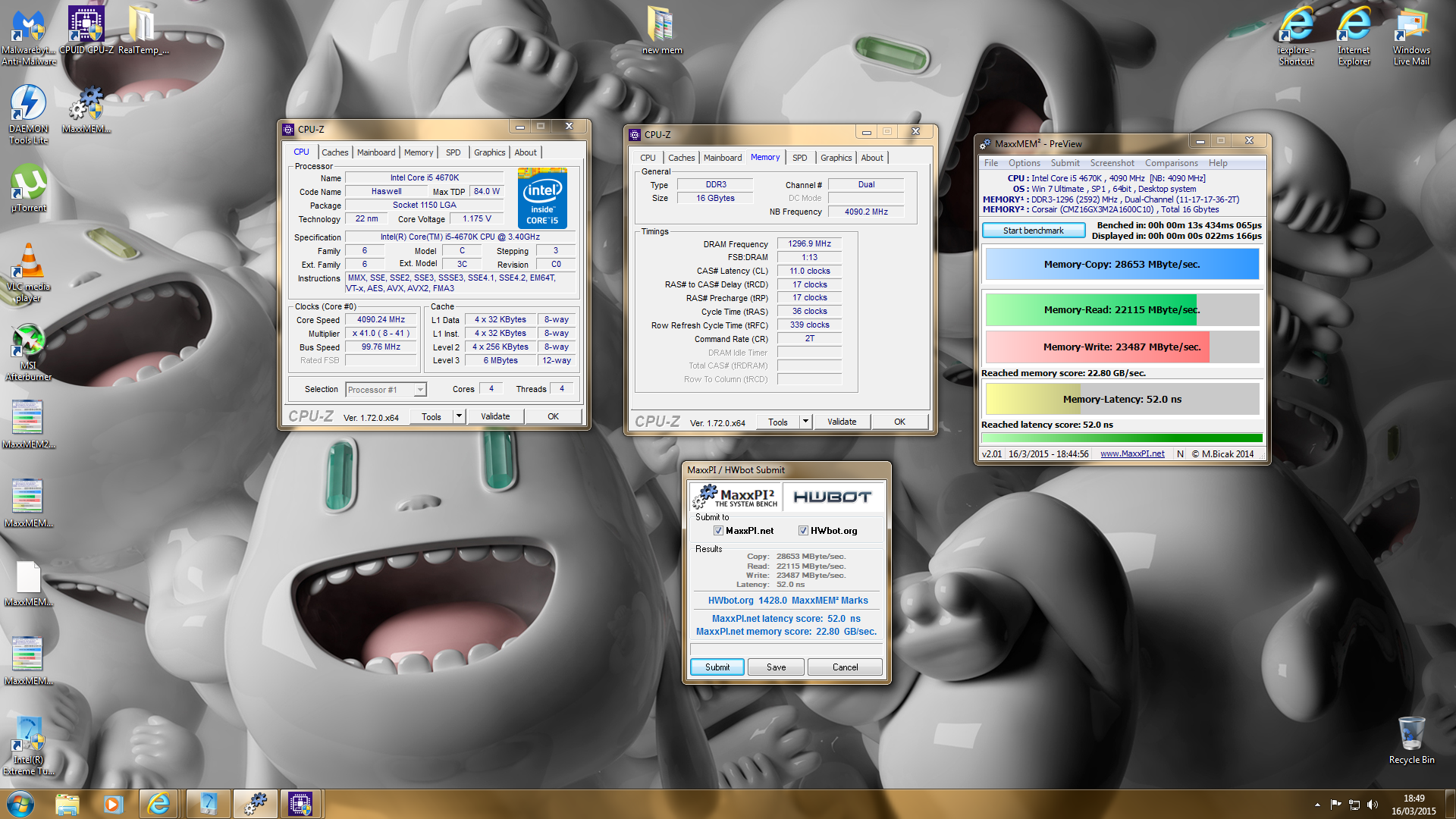Switch to CPU-Z taskbar icon

pos(300,804)
